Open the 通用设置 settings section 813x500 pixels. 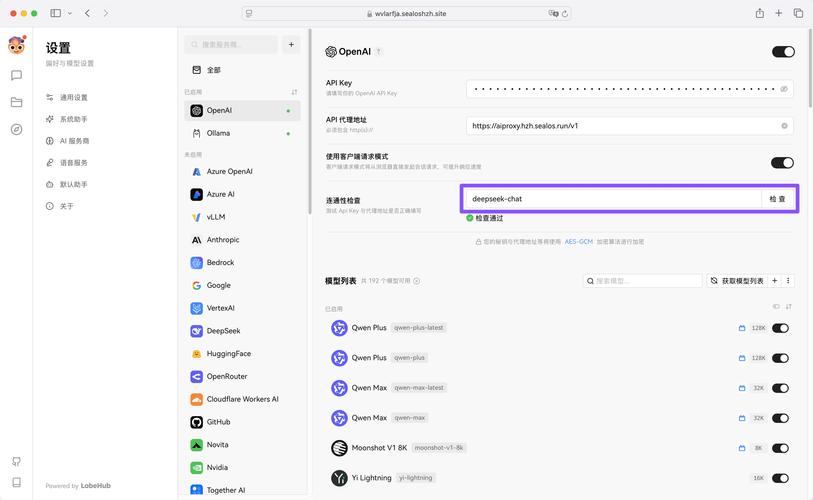73,98
